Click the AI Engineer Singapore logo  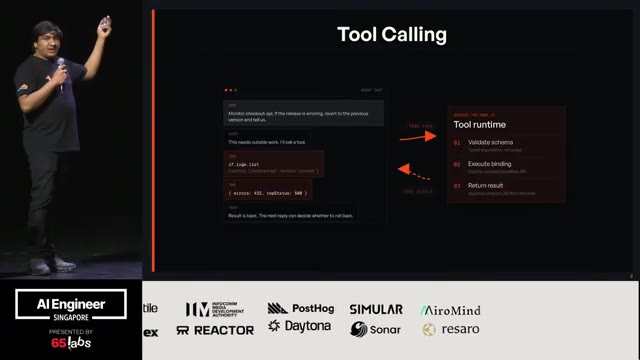click(71, 304)
